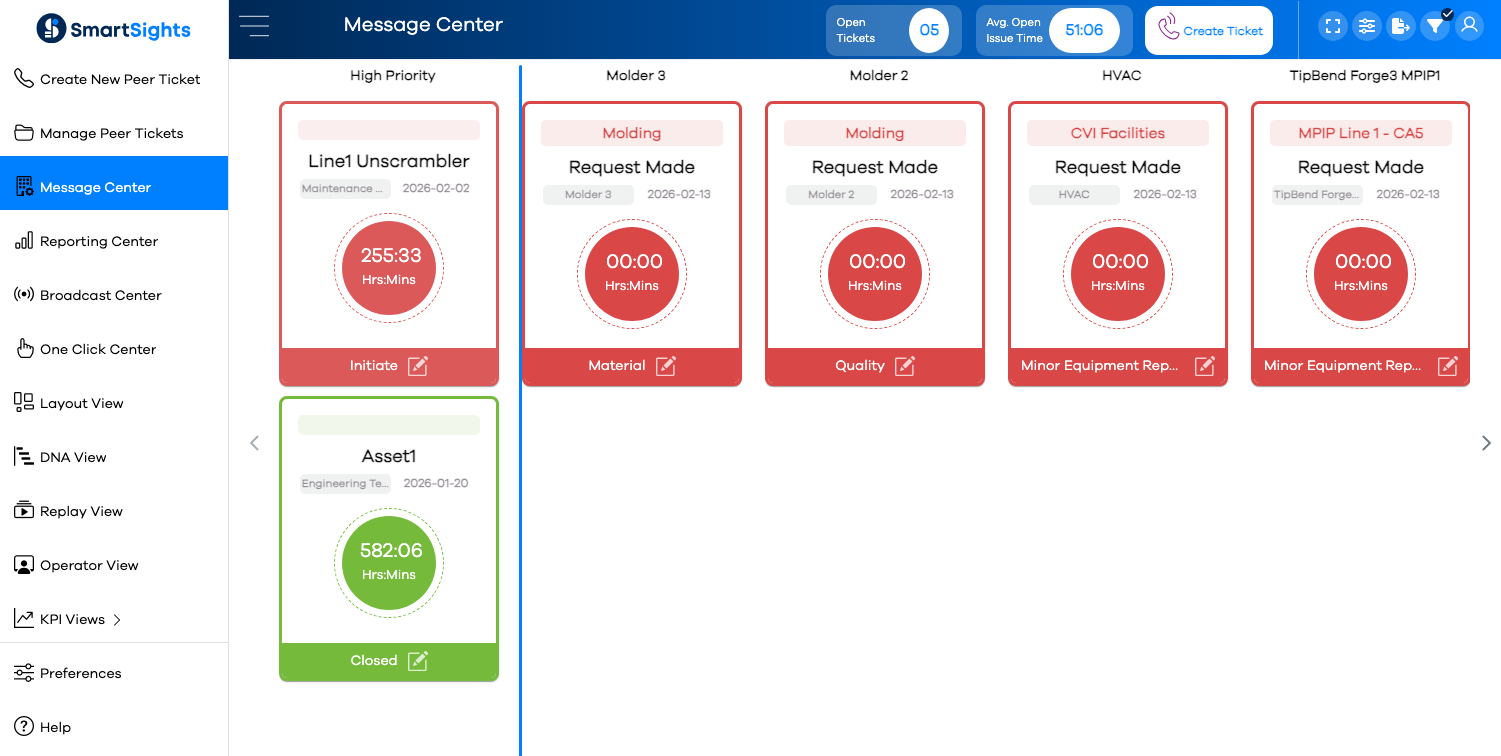Click the green 582:06 timer circle
The width and height of the screenshot is (1501, 756).
coord(389,563)
